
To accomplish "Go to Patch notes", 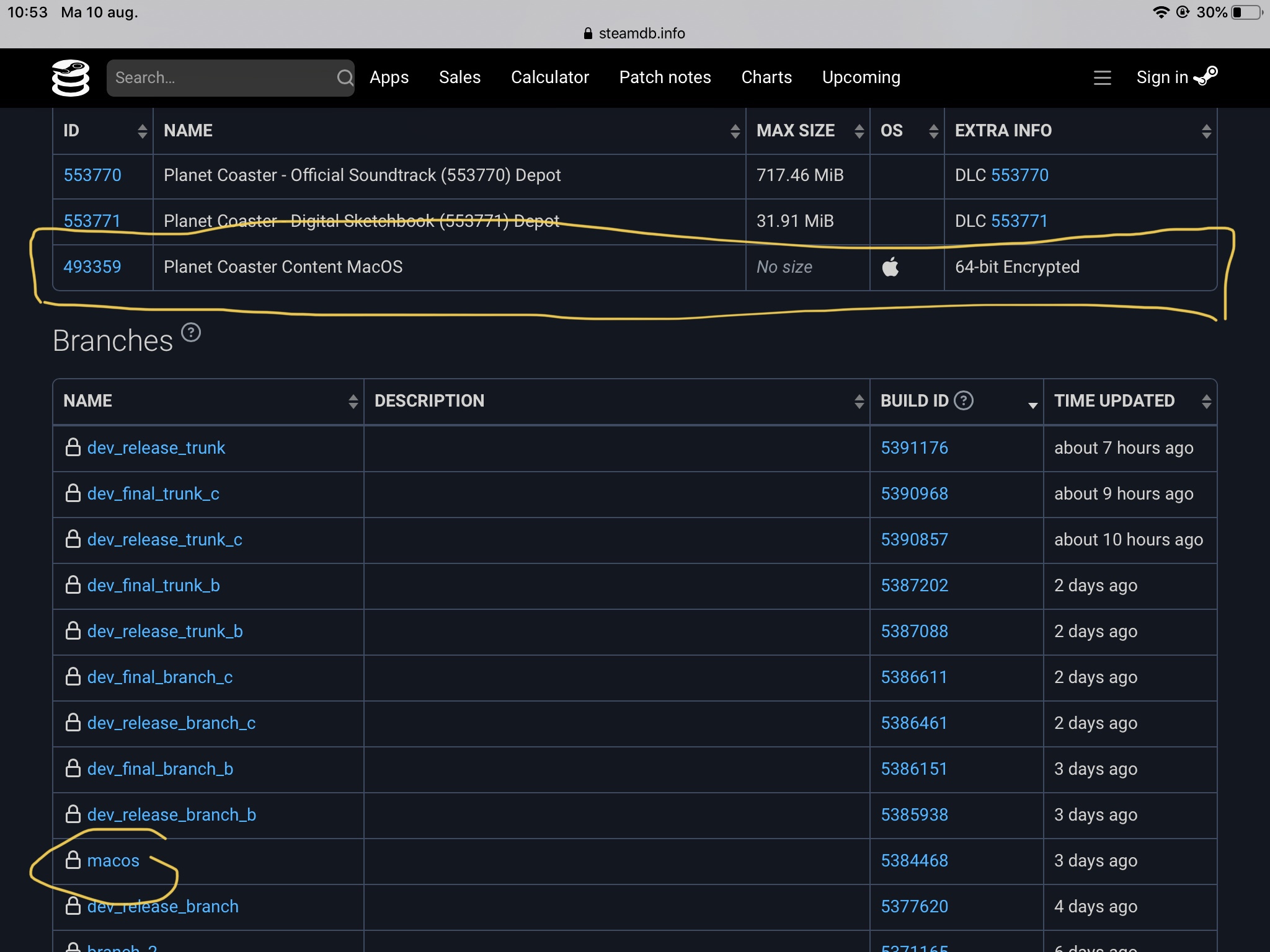I will pyautogui.click(x=665, y=77).
